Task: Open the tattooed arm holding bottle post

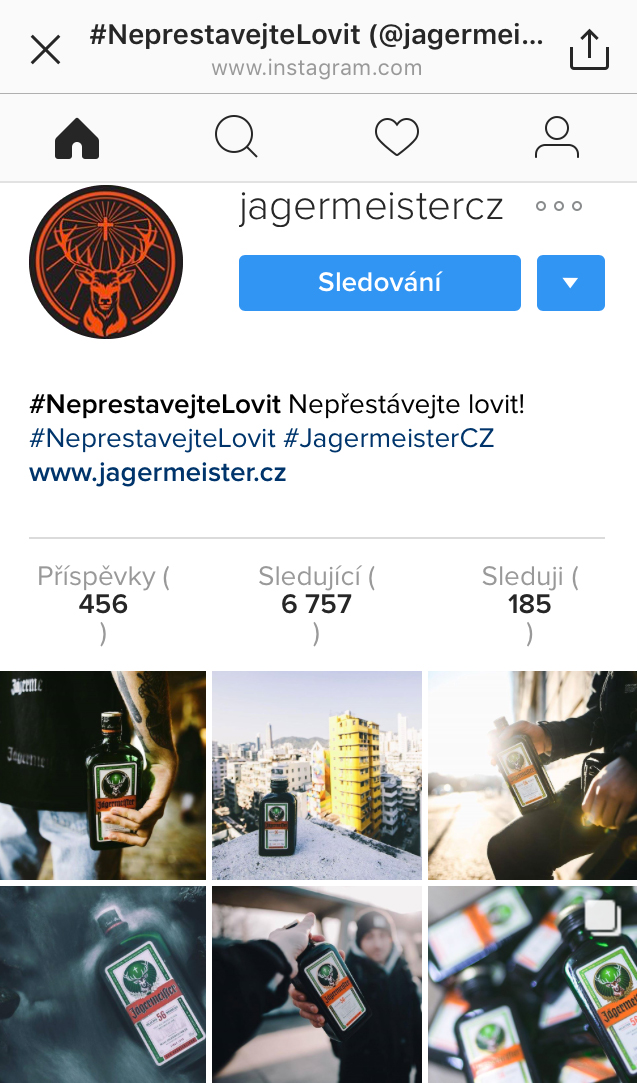Action: (103, 775)
